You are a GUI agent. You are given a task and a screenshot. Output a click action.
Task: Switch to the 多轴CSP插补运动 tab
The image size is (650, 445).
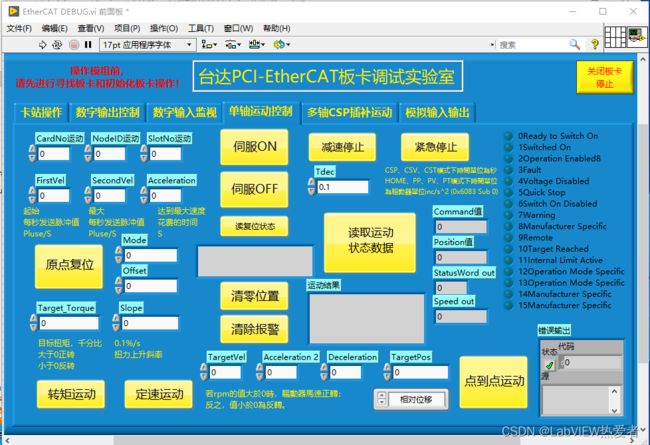coord(349,112)
